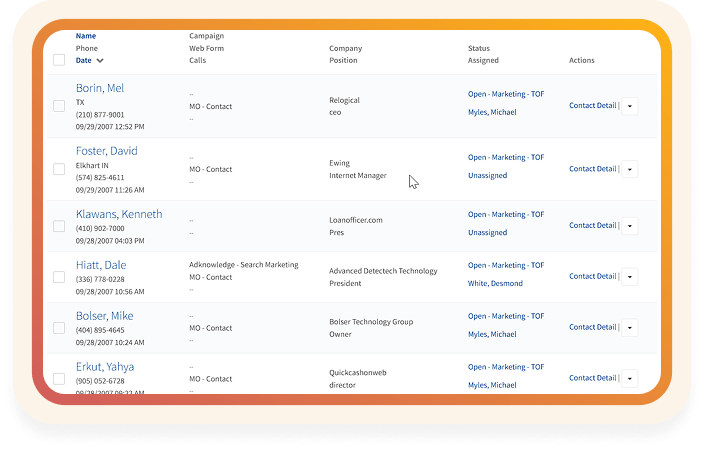Select position Internet Manager
This screenshot has width=704, height=450.
[x=358, y=176]
